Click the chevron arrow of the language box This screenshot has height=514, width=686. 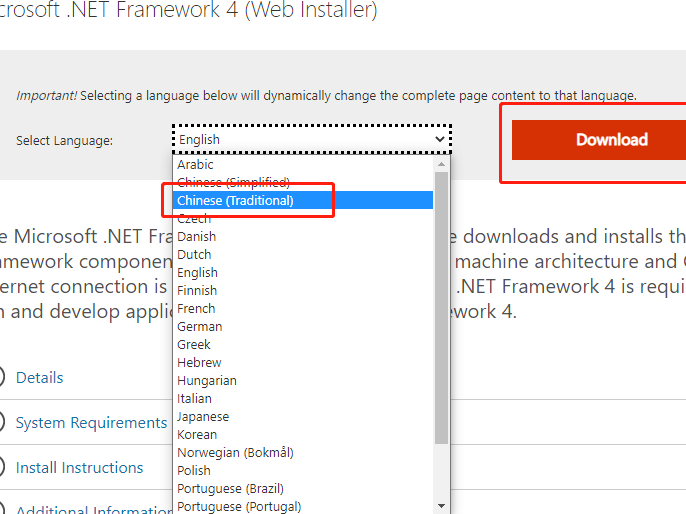coord(440,139)
